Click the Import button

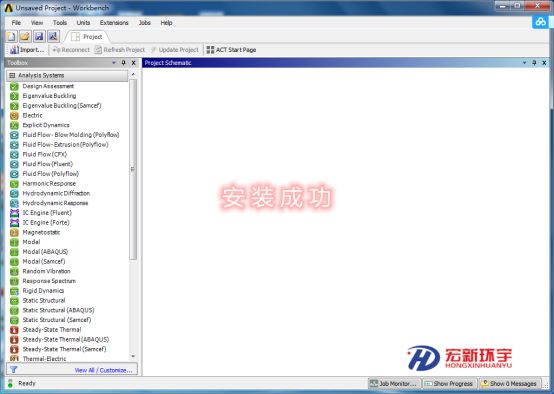point(27,50)
